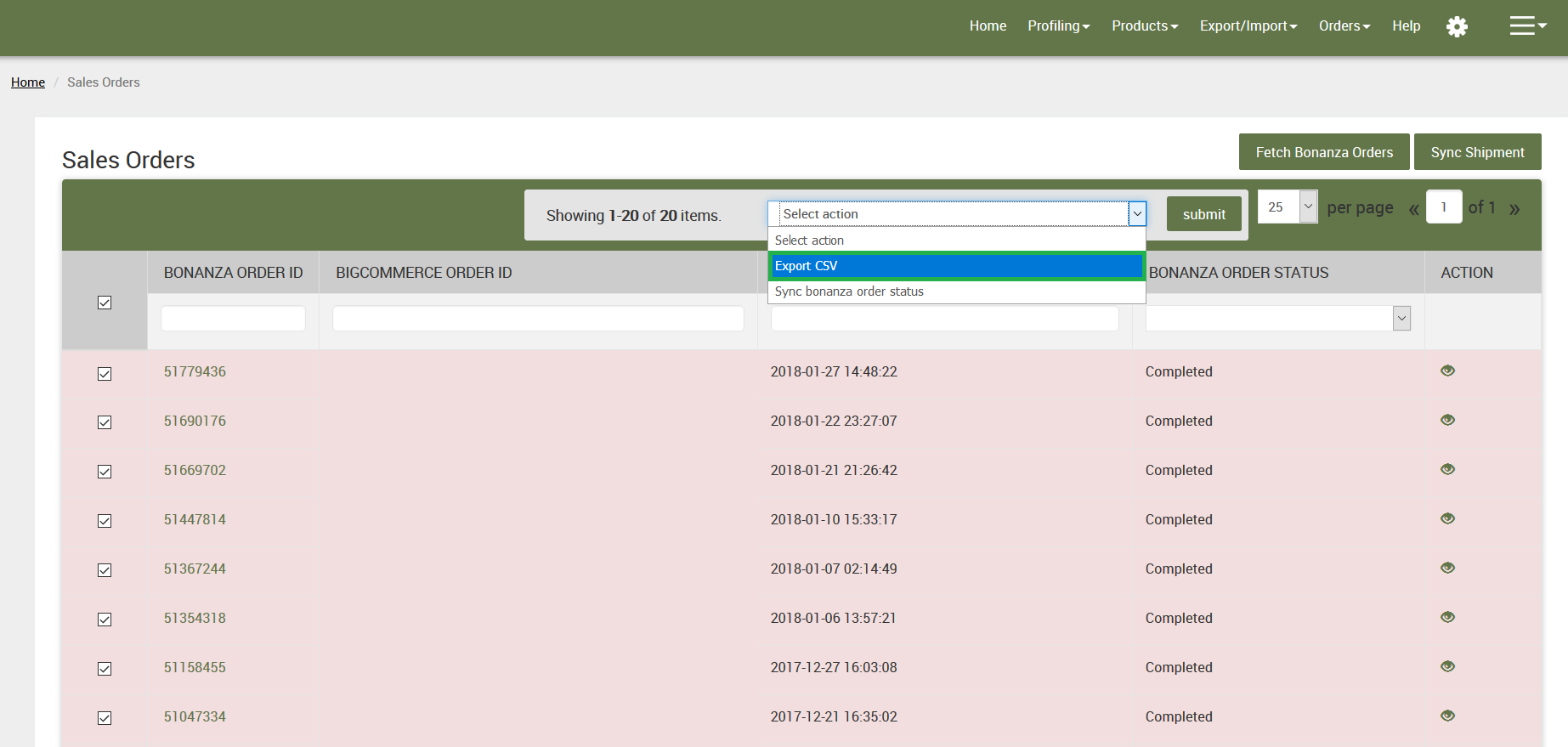Select Completed status of order 51447814
Image resolution: width=1568 pixels, height=747 pixels.
pos(1179,519)
